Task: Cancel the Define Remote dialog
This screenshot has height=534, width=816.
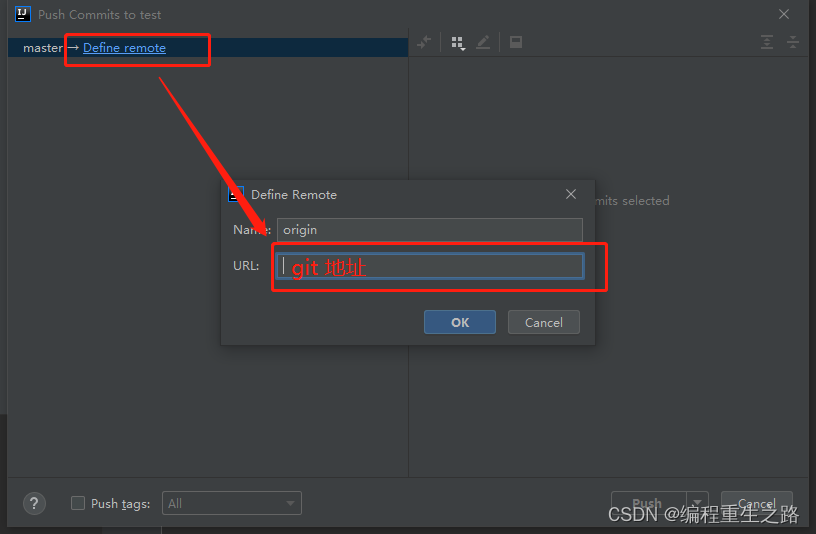Action: [543, 322]
